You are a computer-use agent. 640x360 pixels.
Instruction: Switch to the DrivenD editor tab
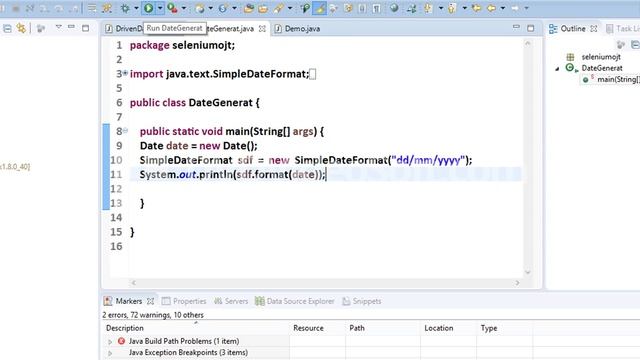124,29
